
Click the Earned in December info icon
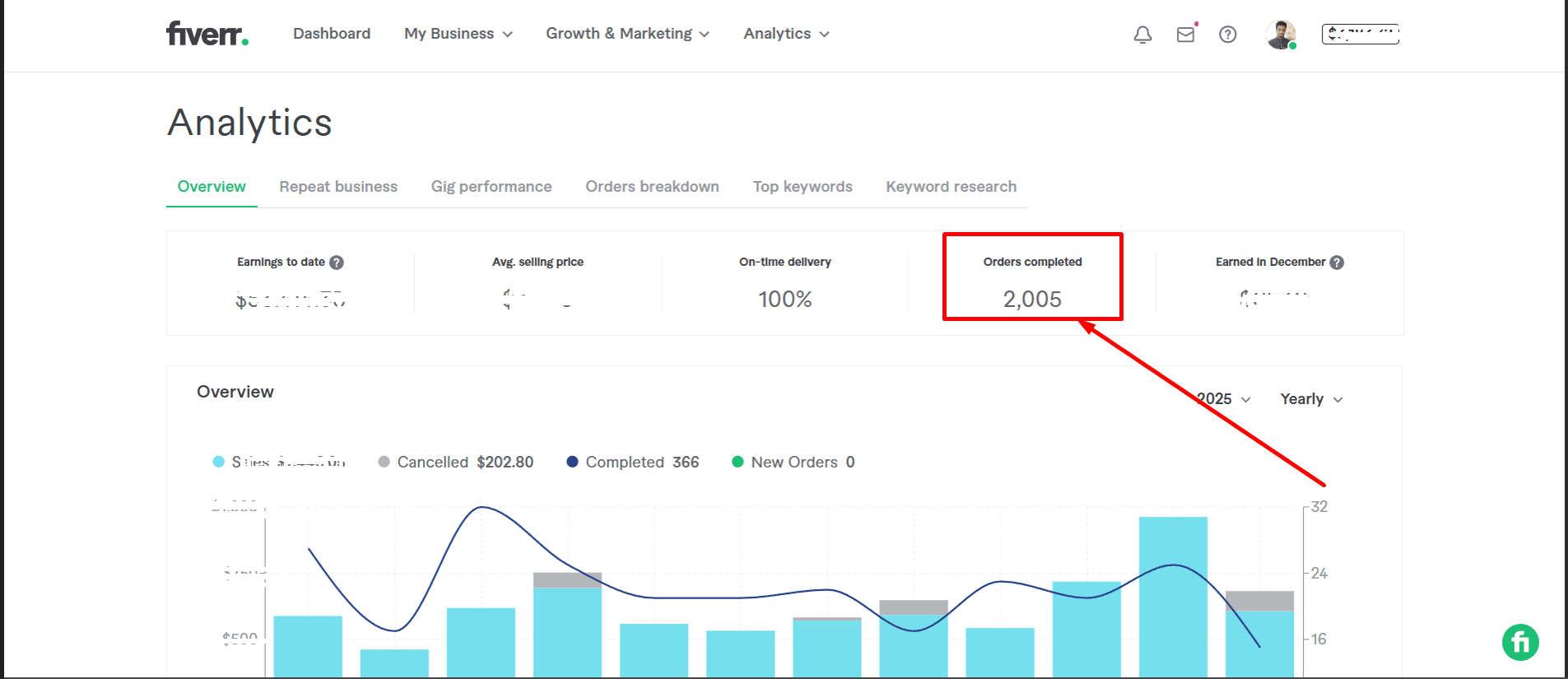pyautogui.click(x=1337, y=263)
